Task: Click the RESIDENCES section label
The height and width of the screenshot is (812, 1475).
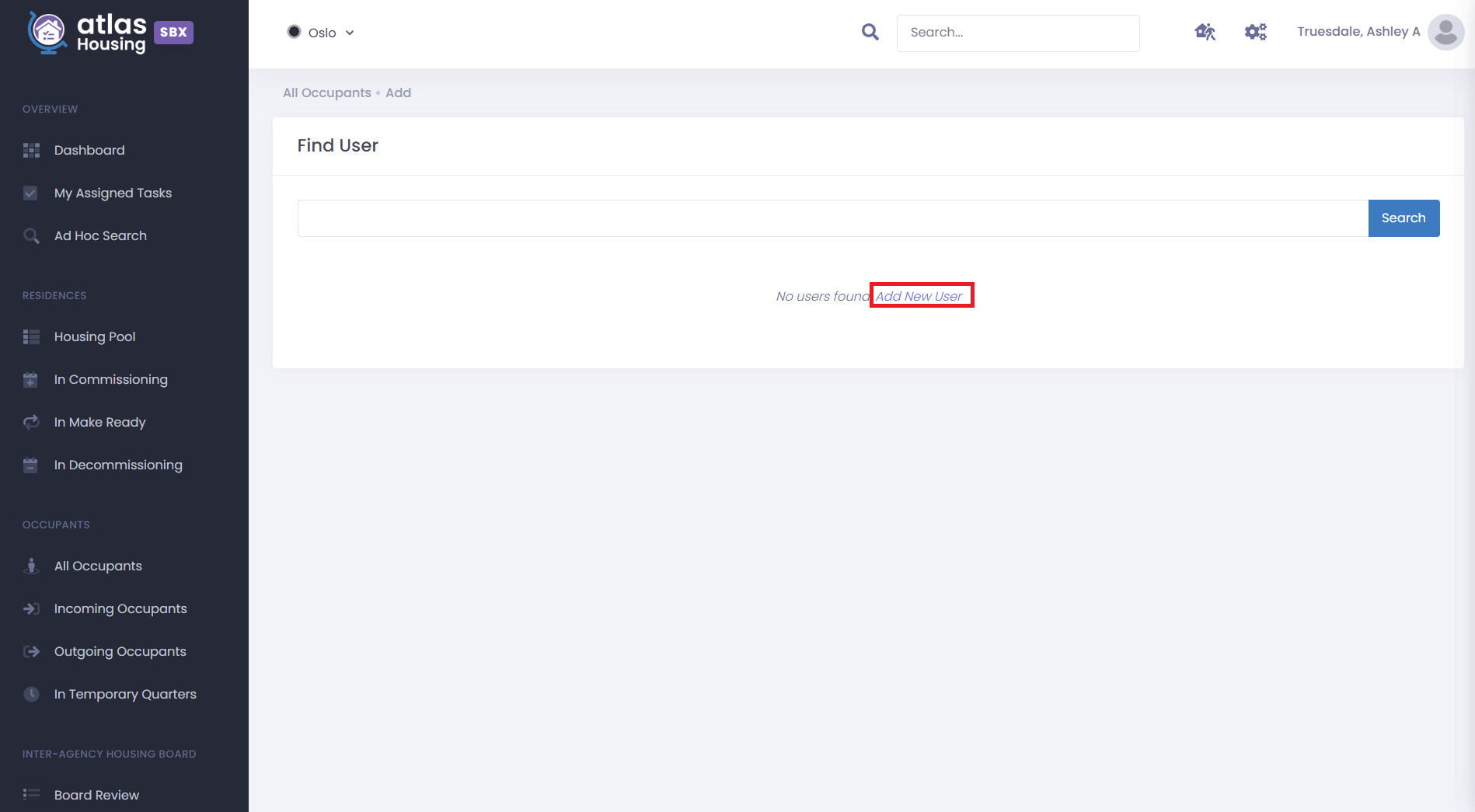Action: point(54,295)
